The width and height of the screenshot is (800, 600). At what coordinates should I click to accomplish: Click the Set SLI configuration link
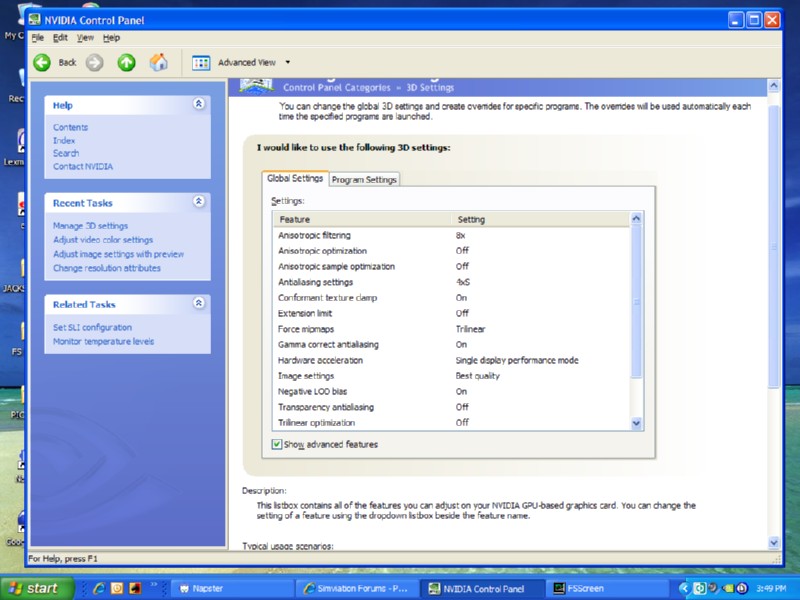tap(92, 327)
